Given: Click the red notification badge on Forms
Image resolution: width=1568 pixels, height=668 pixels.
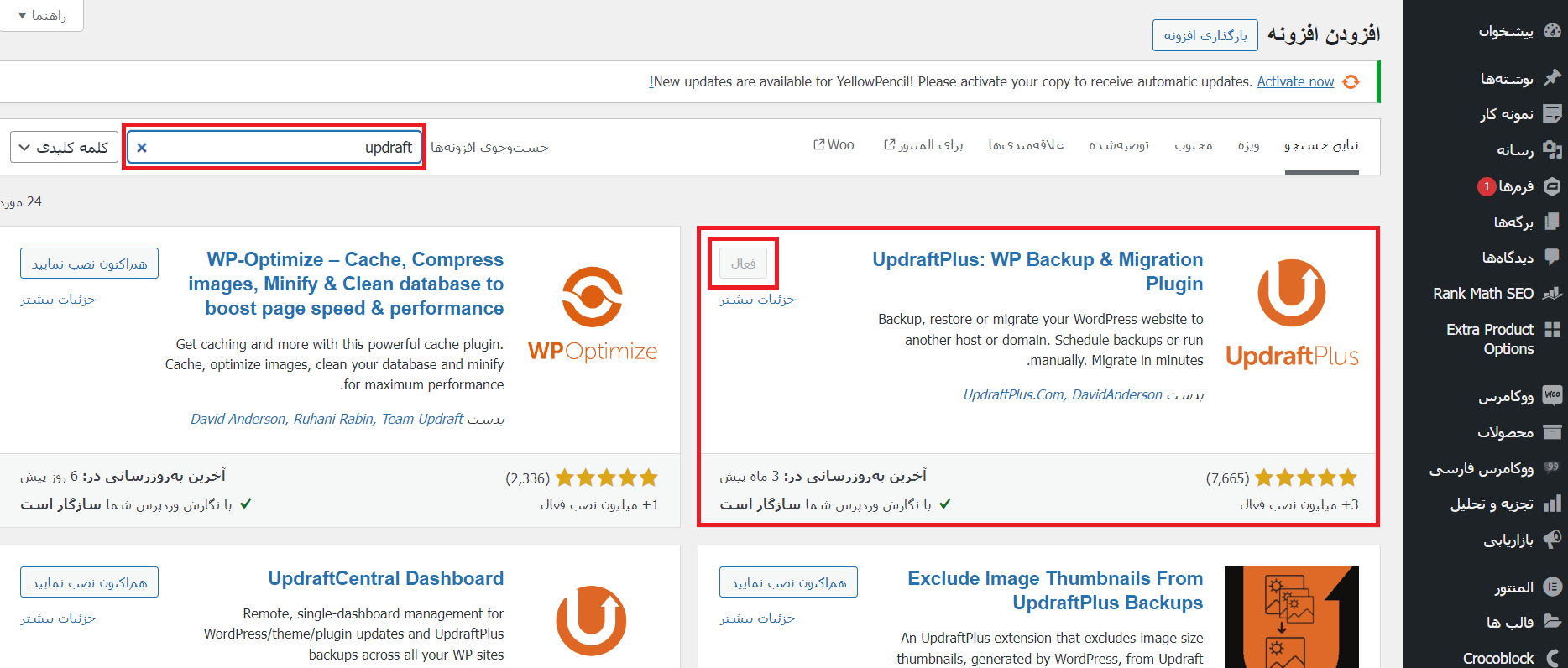Looking at the screenshot, I should (1487, 186).
